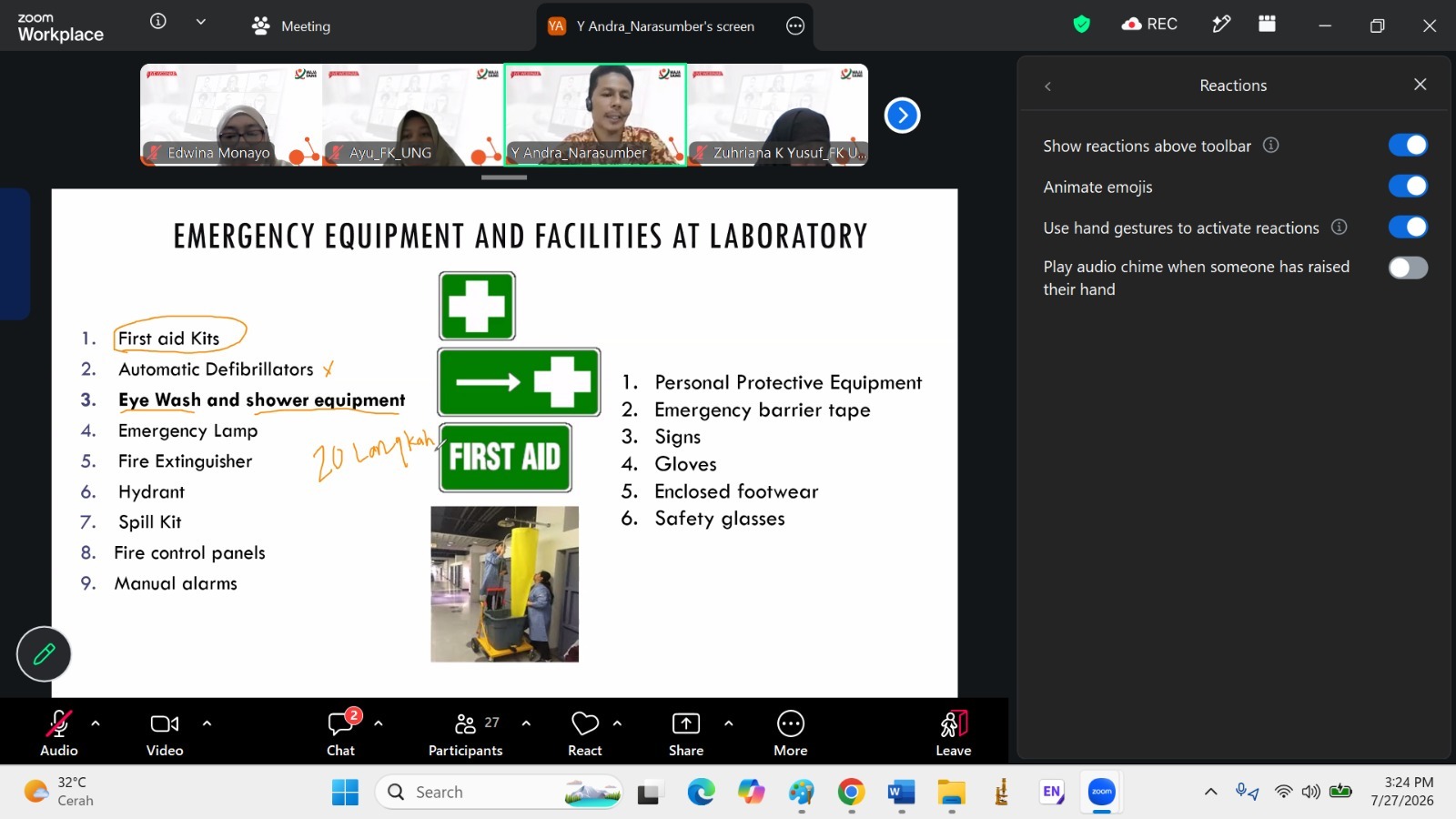This screenshot has height=819, width=1456.
Task: Select Y Andra_Narasumber video thumbnail
Action: tap(595, 115)
